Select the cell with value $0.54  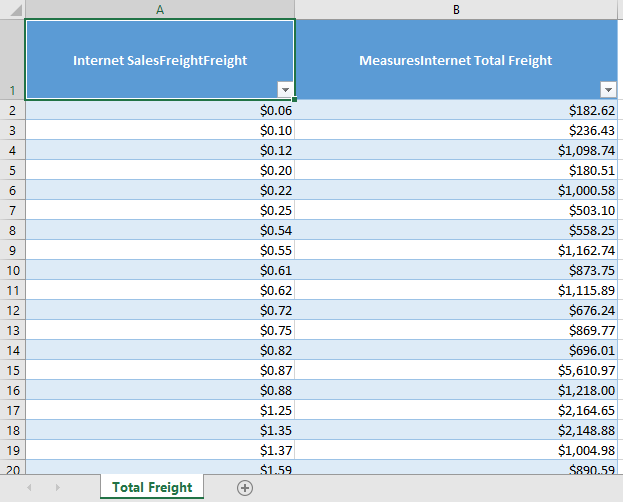point(160,230)
